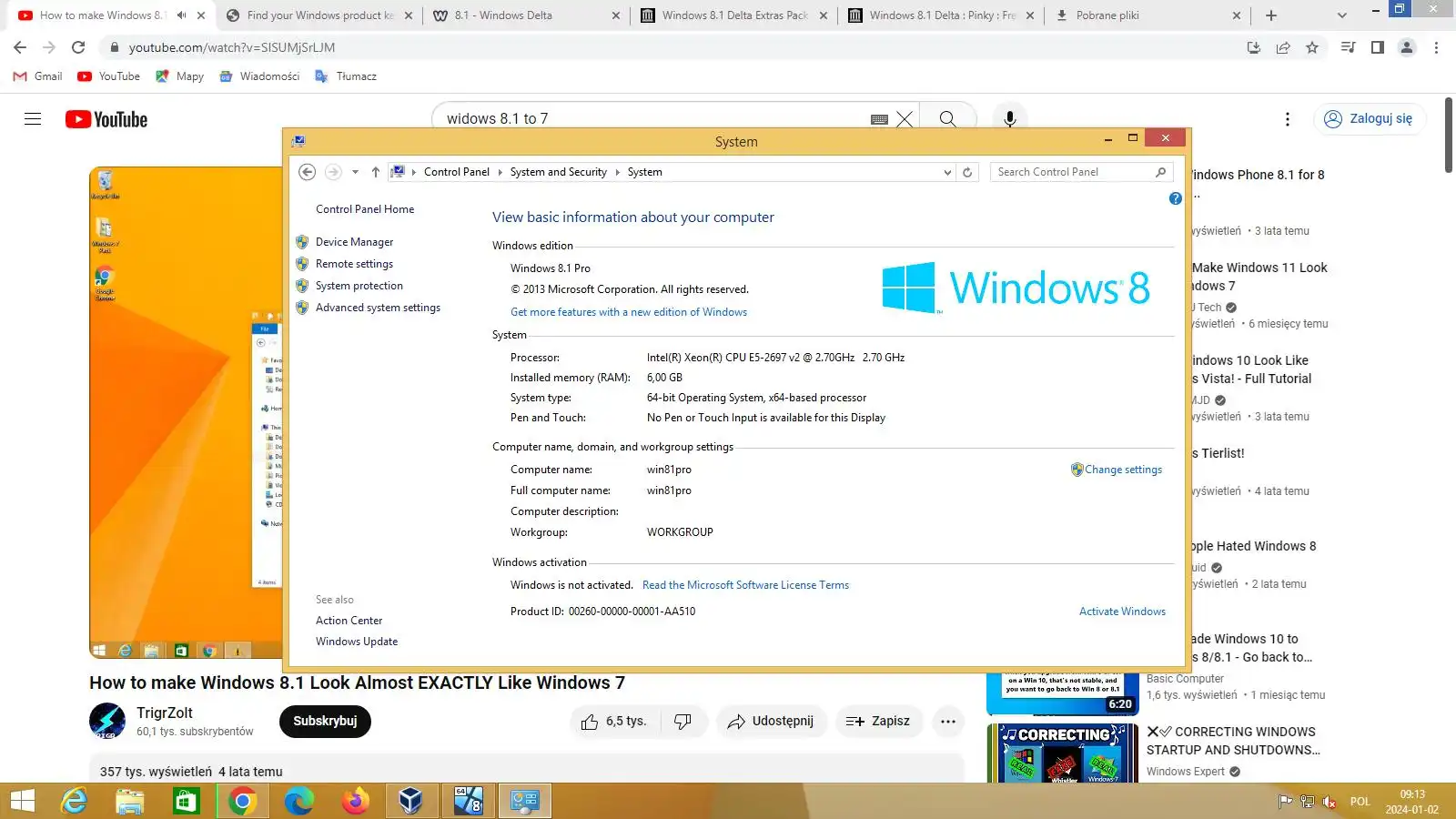Image resolution: width=1456 pixels, height=819 pixels.
Task: Open a new Chrome tab
Action: tap(1271, 15)
